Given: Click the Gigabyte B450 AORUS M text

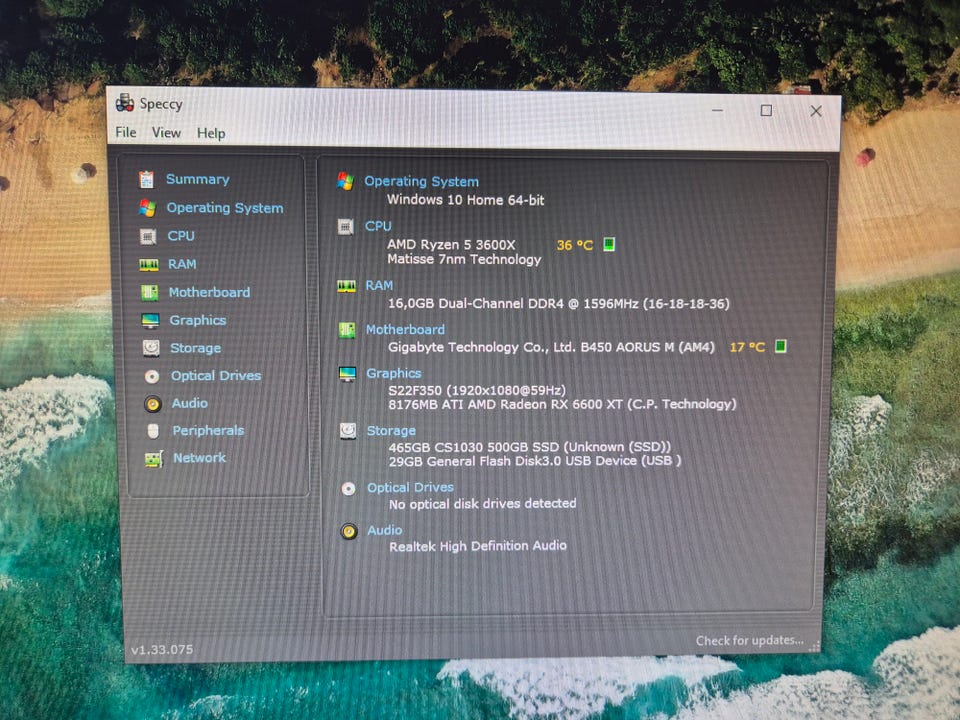Looking at the screenshot, I should click(x=551, y=347).
